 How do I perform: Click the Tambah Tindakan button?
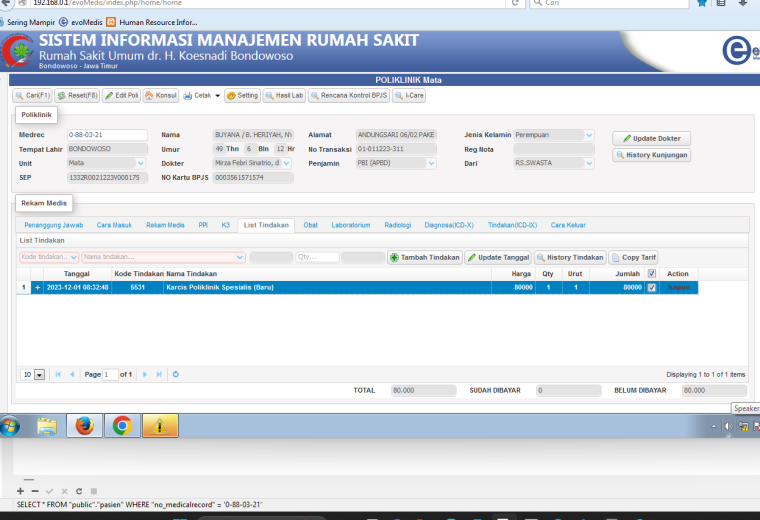pyautogui.click(x=425, y=257)
